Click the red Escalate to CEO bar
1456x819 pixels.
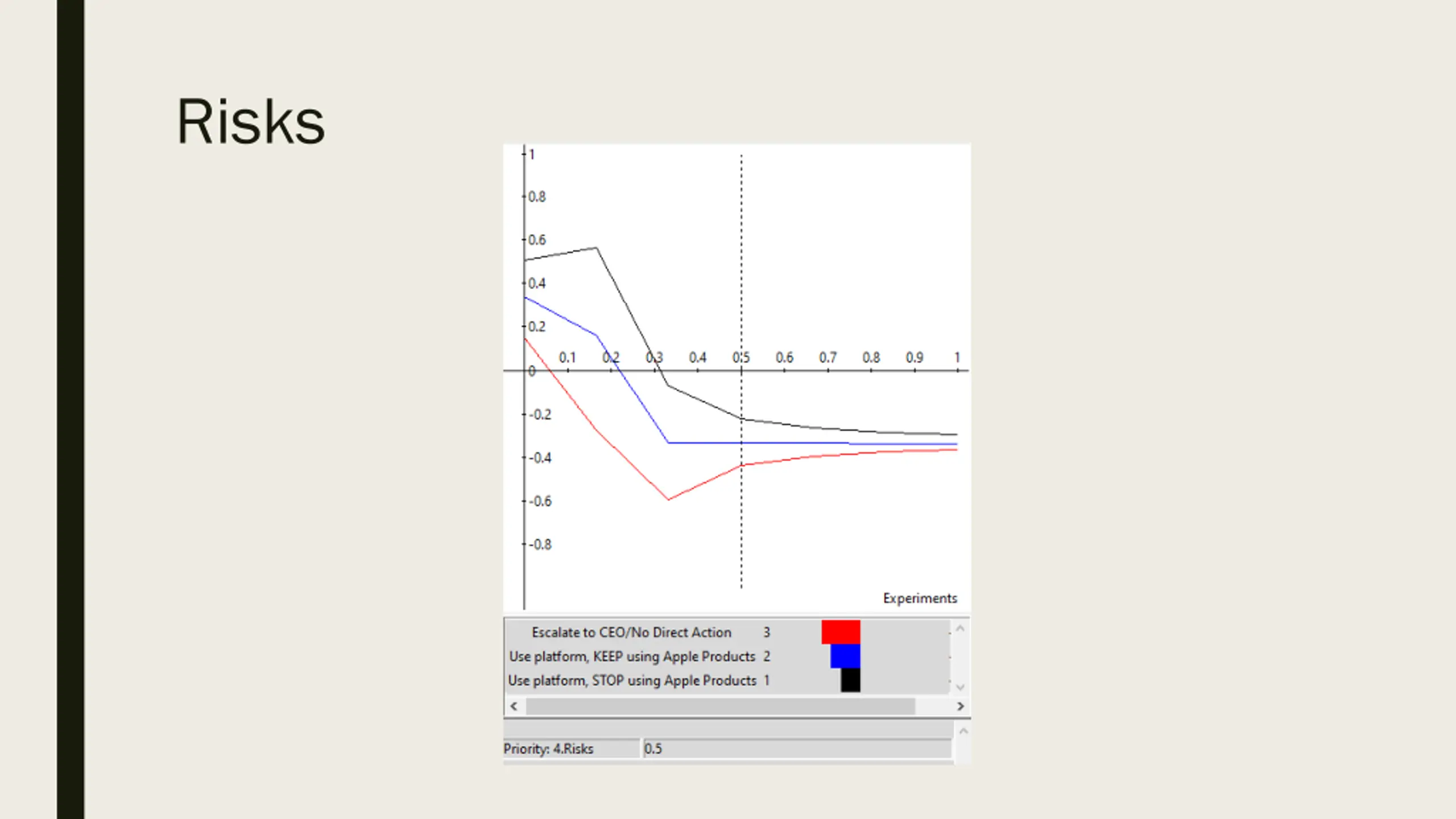click(x=840, y=632)
